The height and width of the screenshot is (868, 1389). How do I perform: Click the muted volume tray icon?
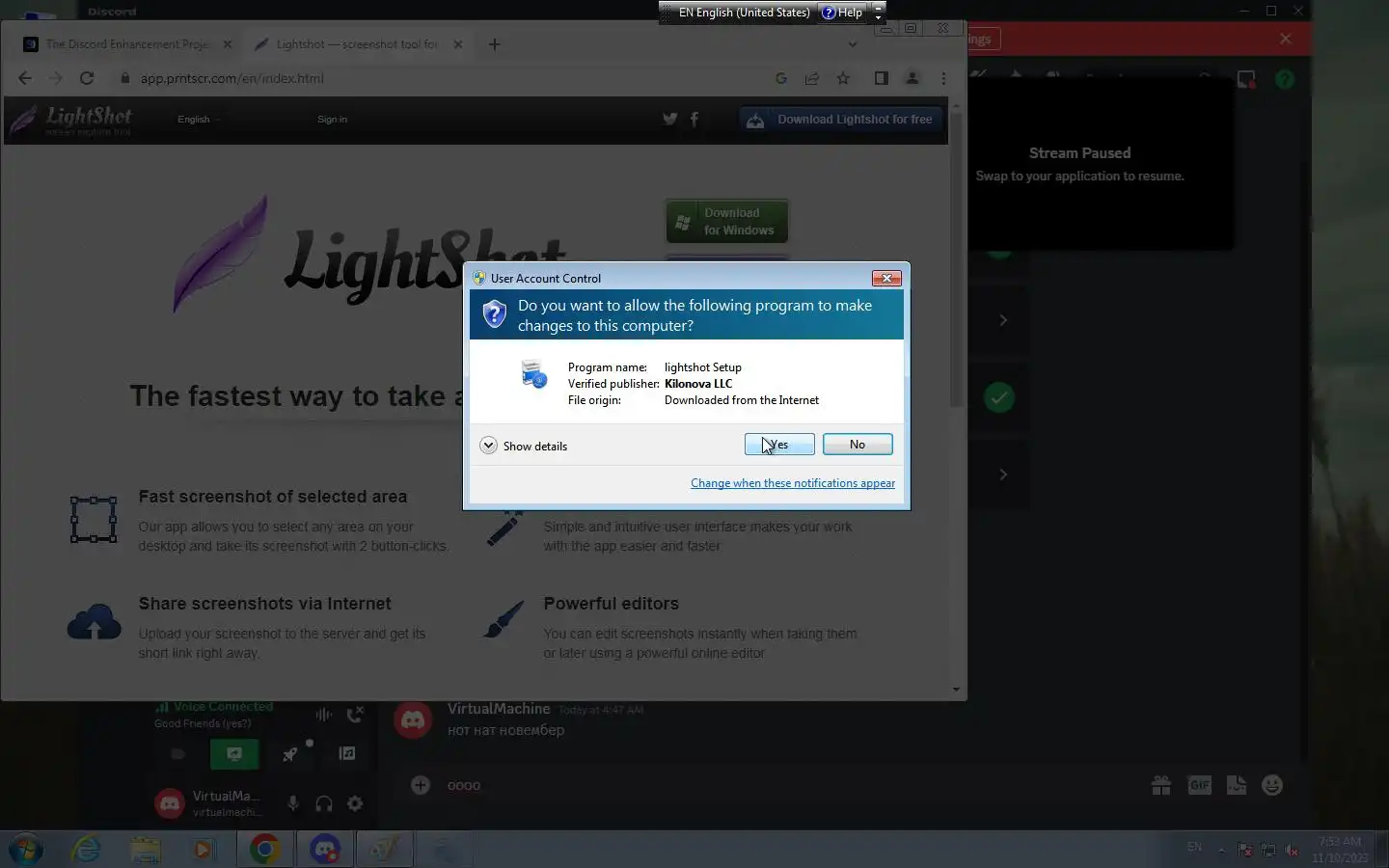point(1292,850)
